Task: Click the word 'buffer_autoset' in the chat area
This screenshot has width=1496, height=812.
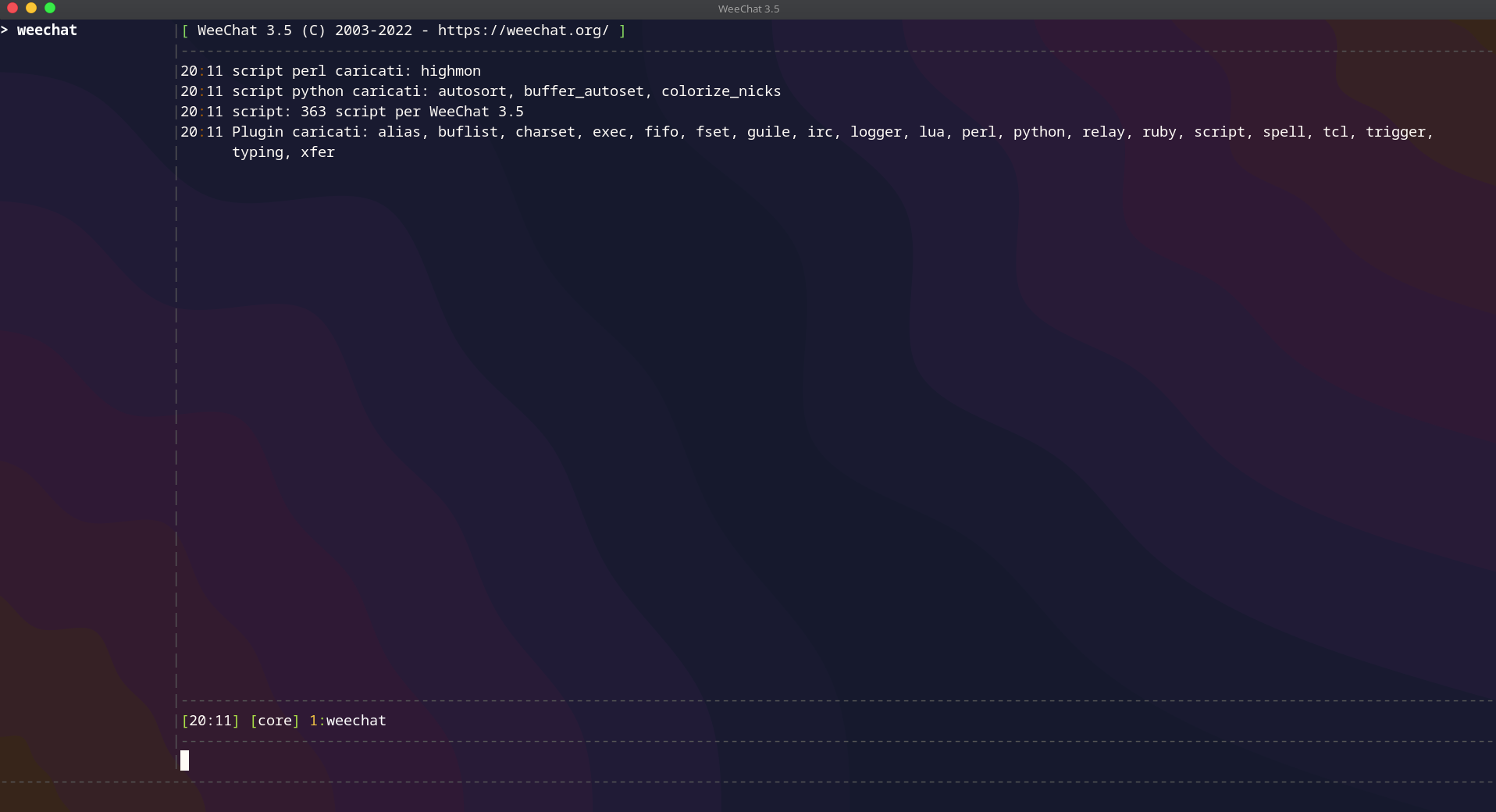Action: 583,91
